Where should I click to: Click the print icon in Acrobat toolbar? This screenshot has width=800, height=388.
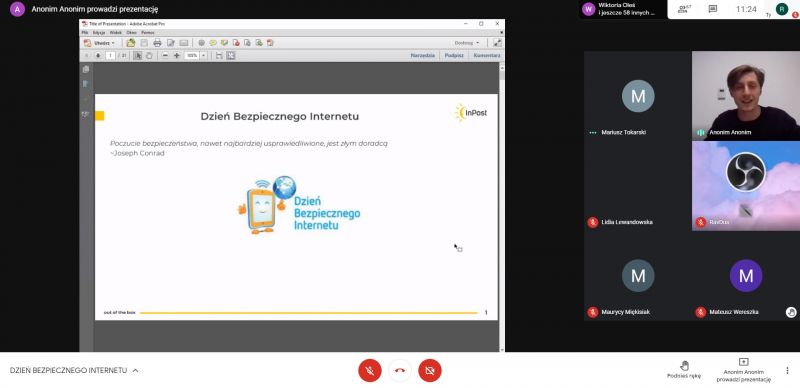157,43
